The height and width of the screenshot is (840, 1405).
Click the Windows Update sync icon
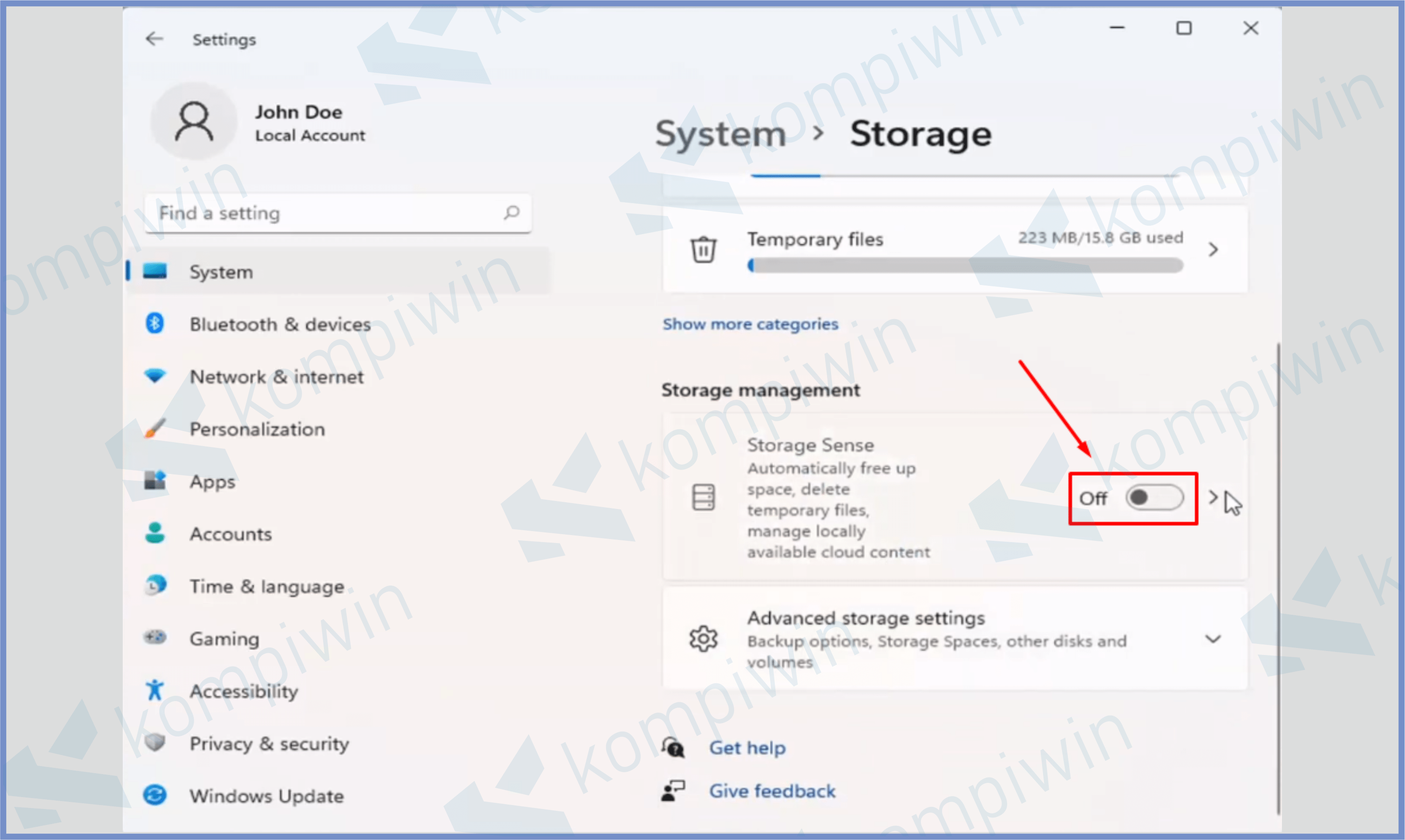pyautogui.click(x=154, y=795)
